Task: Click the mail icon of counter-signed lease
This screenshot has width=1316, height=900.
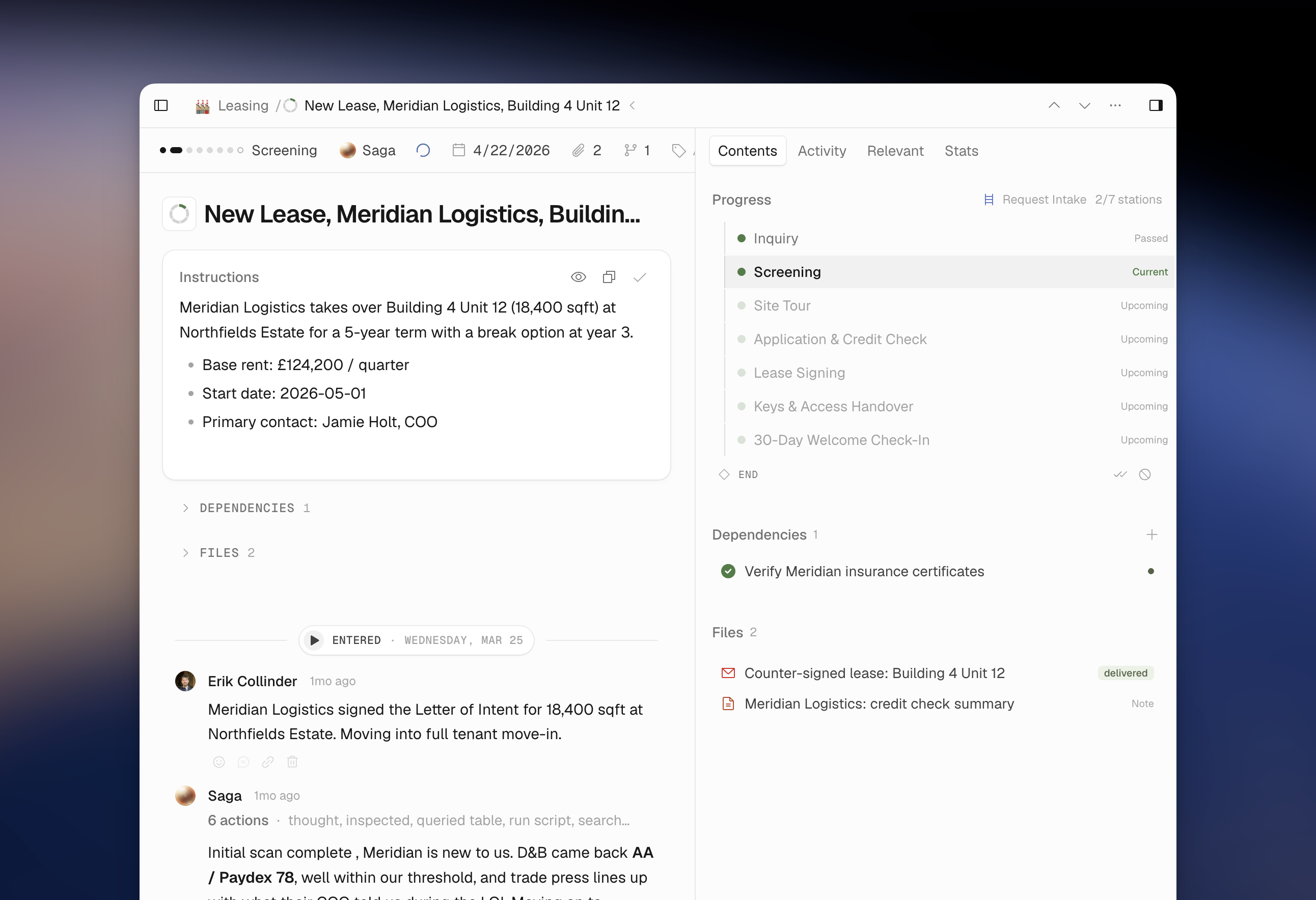Action: pos(728,673)
